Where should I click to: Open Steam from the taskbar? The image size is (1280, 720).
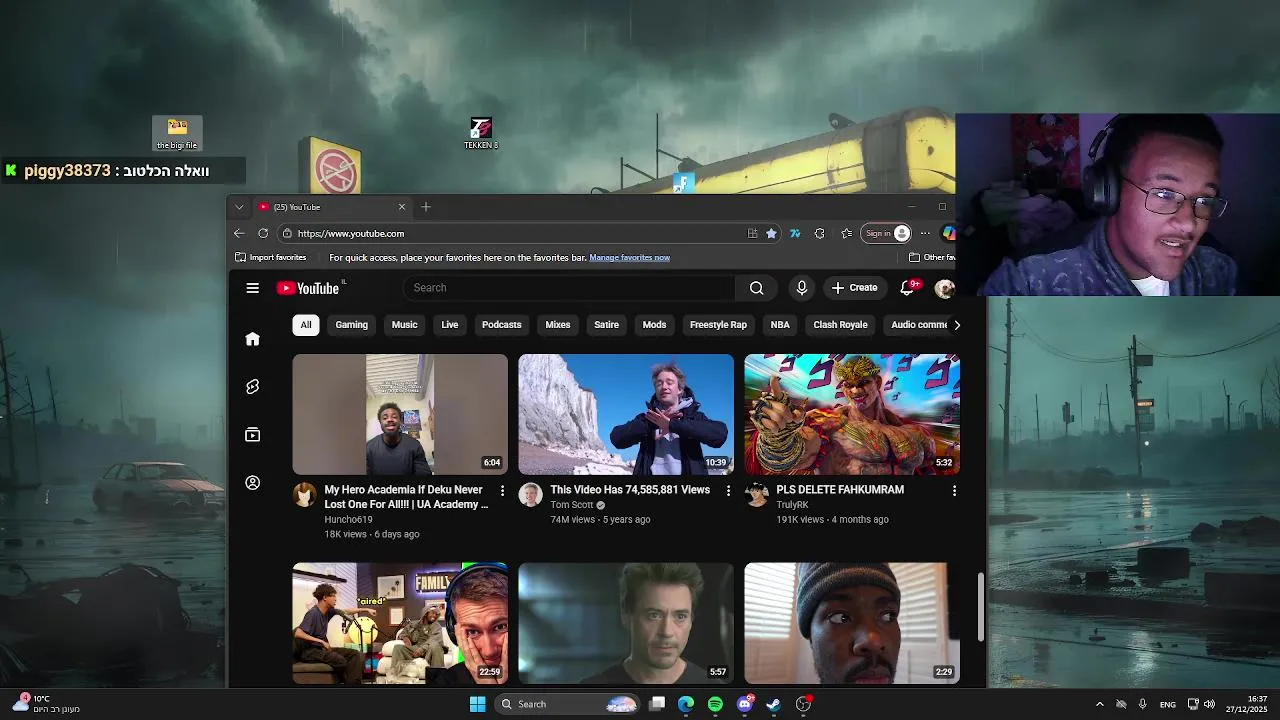click(773, 704)
